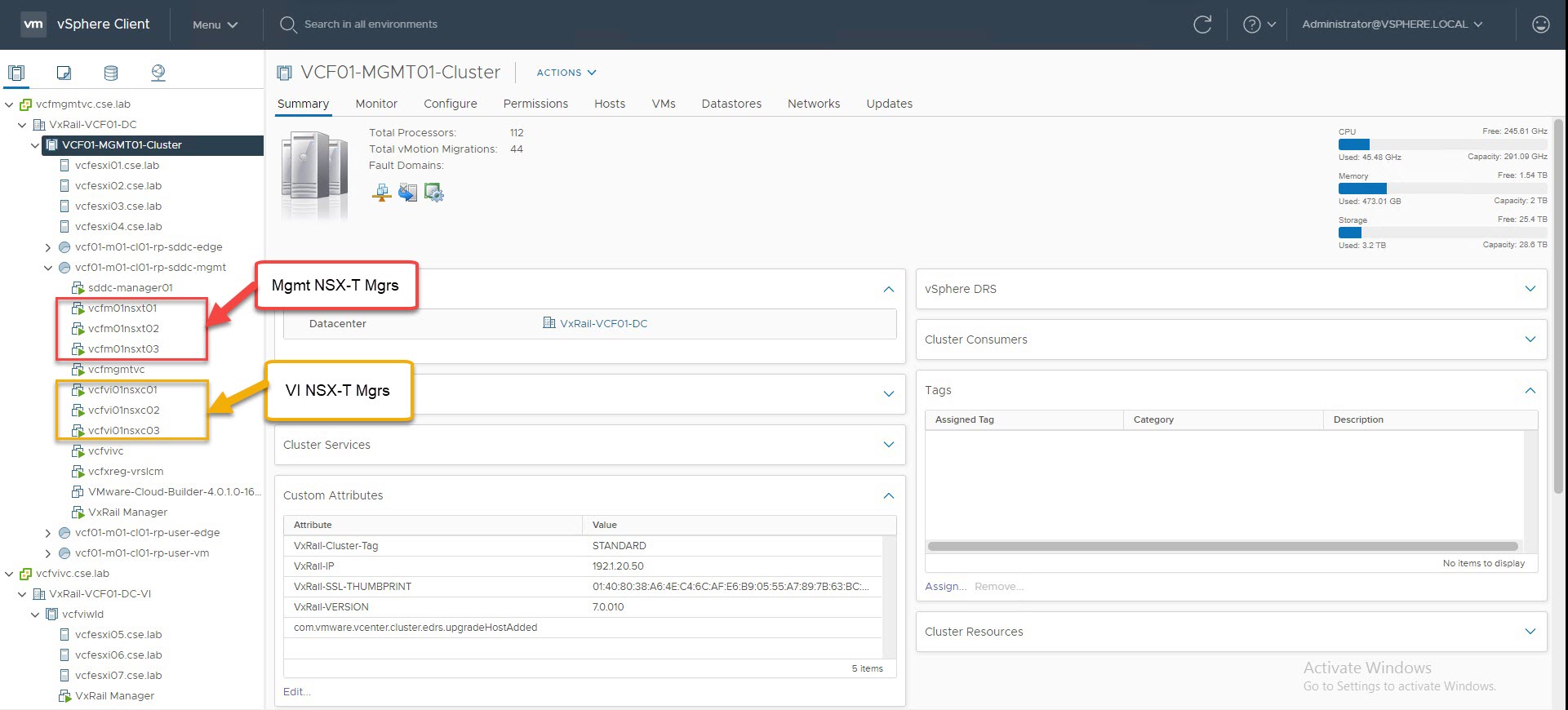Image resolution: width=1568 pixels, height=710 pixels.
Task: Open the Hosts and Clusters inventory view icon
Action: coord(16,73)
